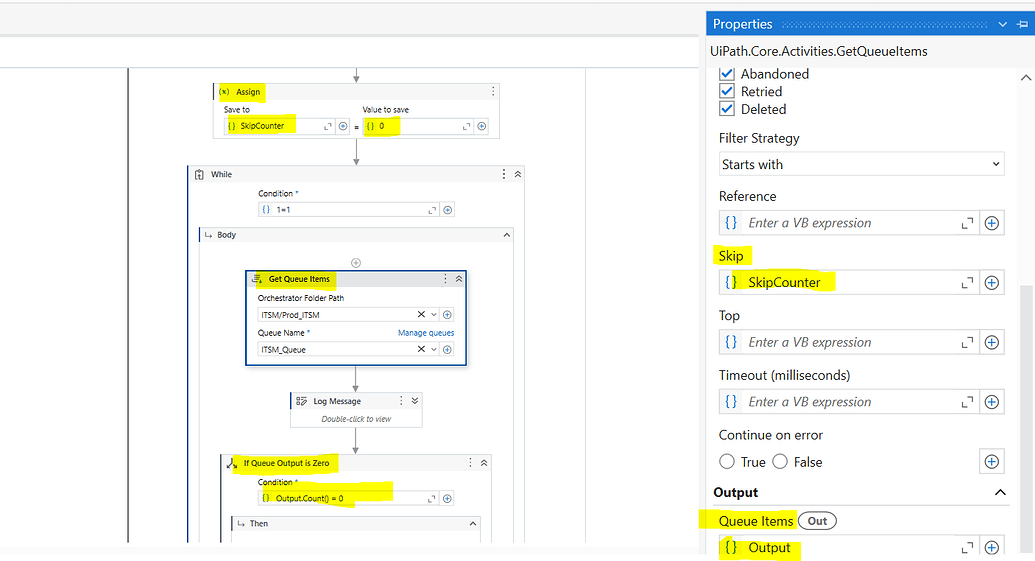Collapse the Output section in Properties
The image size is (1035, 561).
coord(1000,493)
